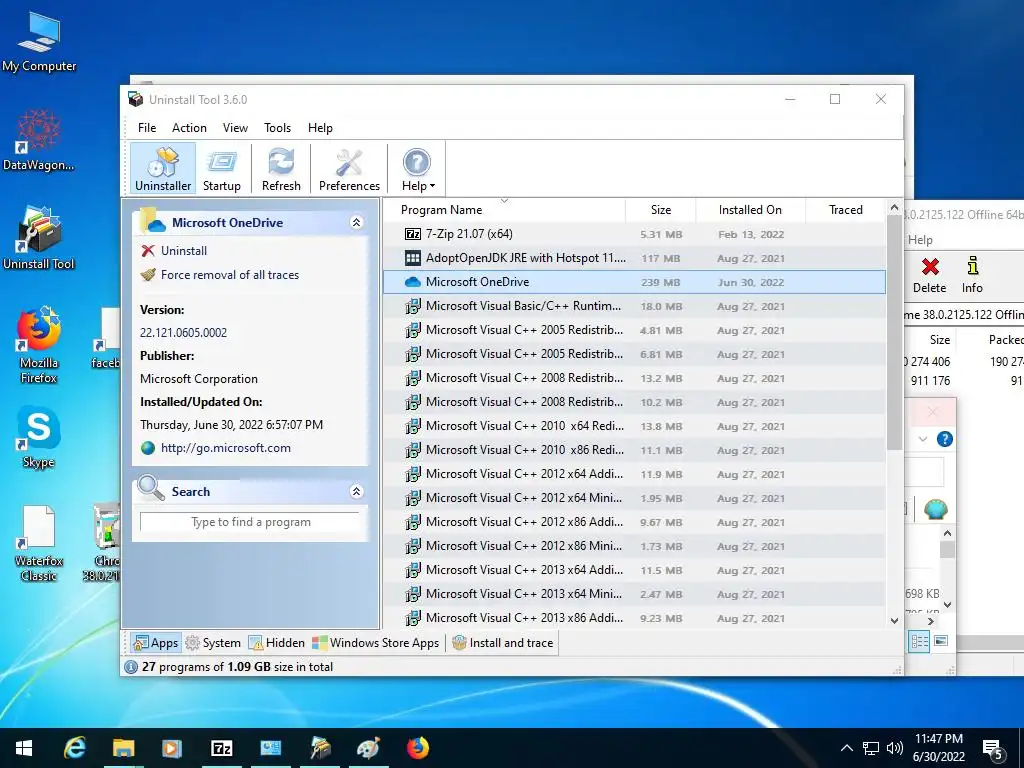Screen dimensions: 1024x768
Task: Select AdoptOpenJDK JRE with Hotspot icon
Action: click(413, 258)
